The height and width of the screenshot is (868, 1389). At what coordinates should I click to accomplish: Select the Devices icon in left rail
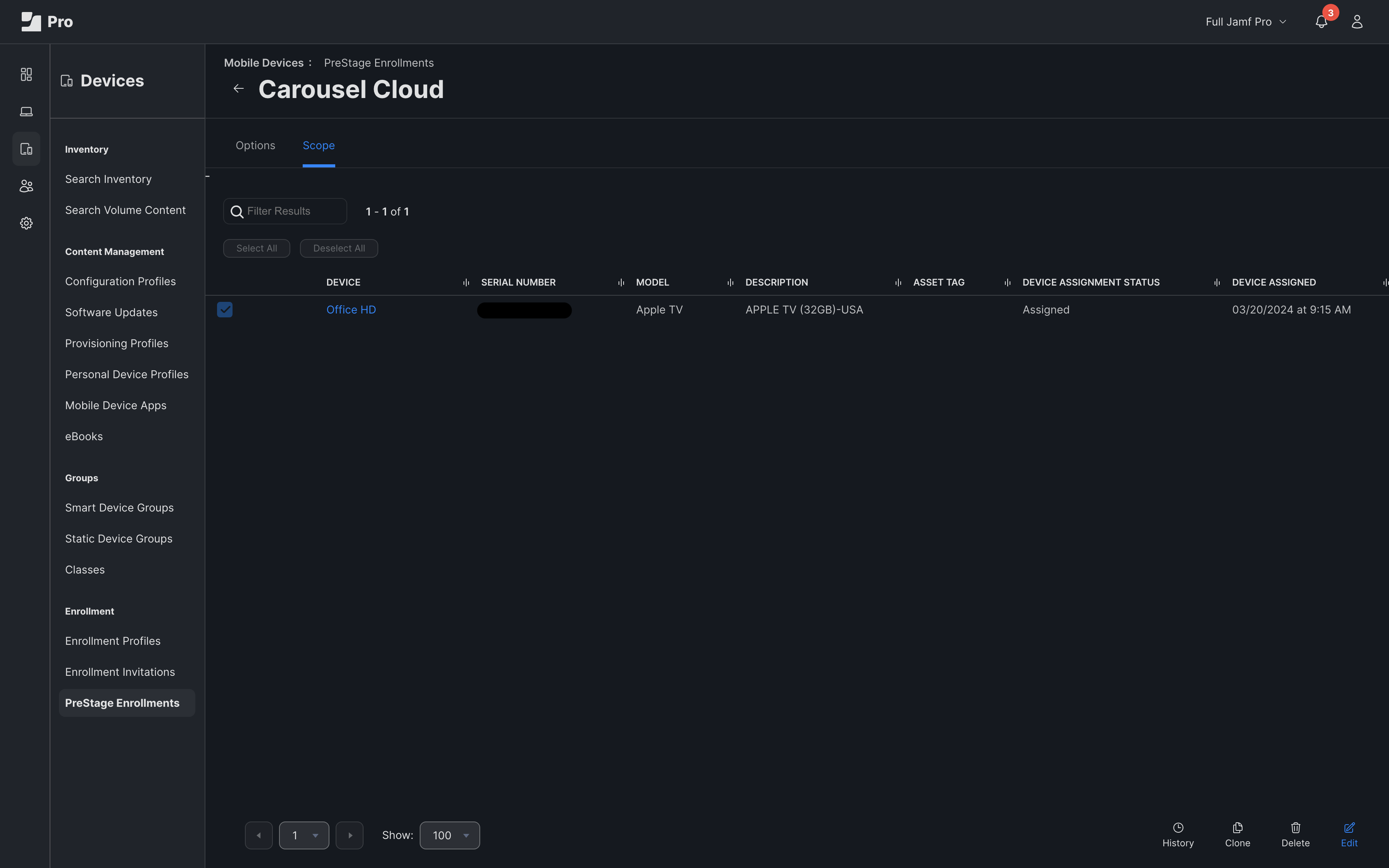point(26,149)
